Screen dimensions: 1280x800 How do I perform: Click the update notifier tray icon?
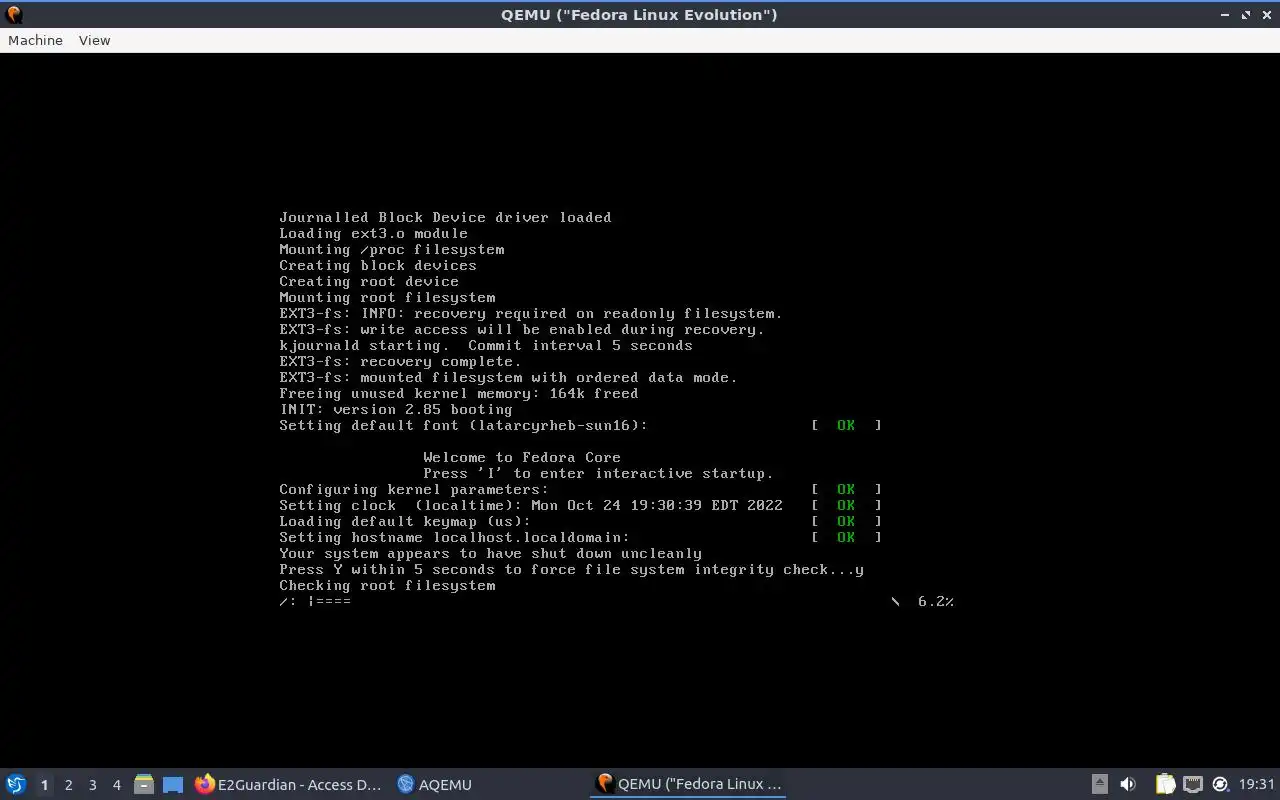[x=1220, y=784]
